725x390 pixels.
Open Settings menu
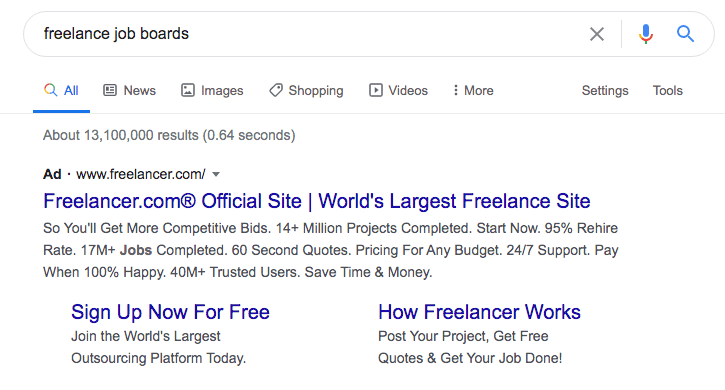point(605,91)
